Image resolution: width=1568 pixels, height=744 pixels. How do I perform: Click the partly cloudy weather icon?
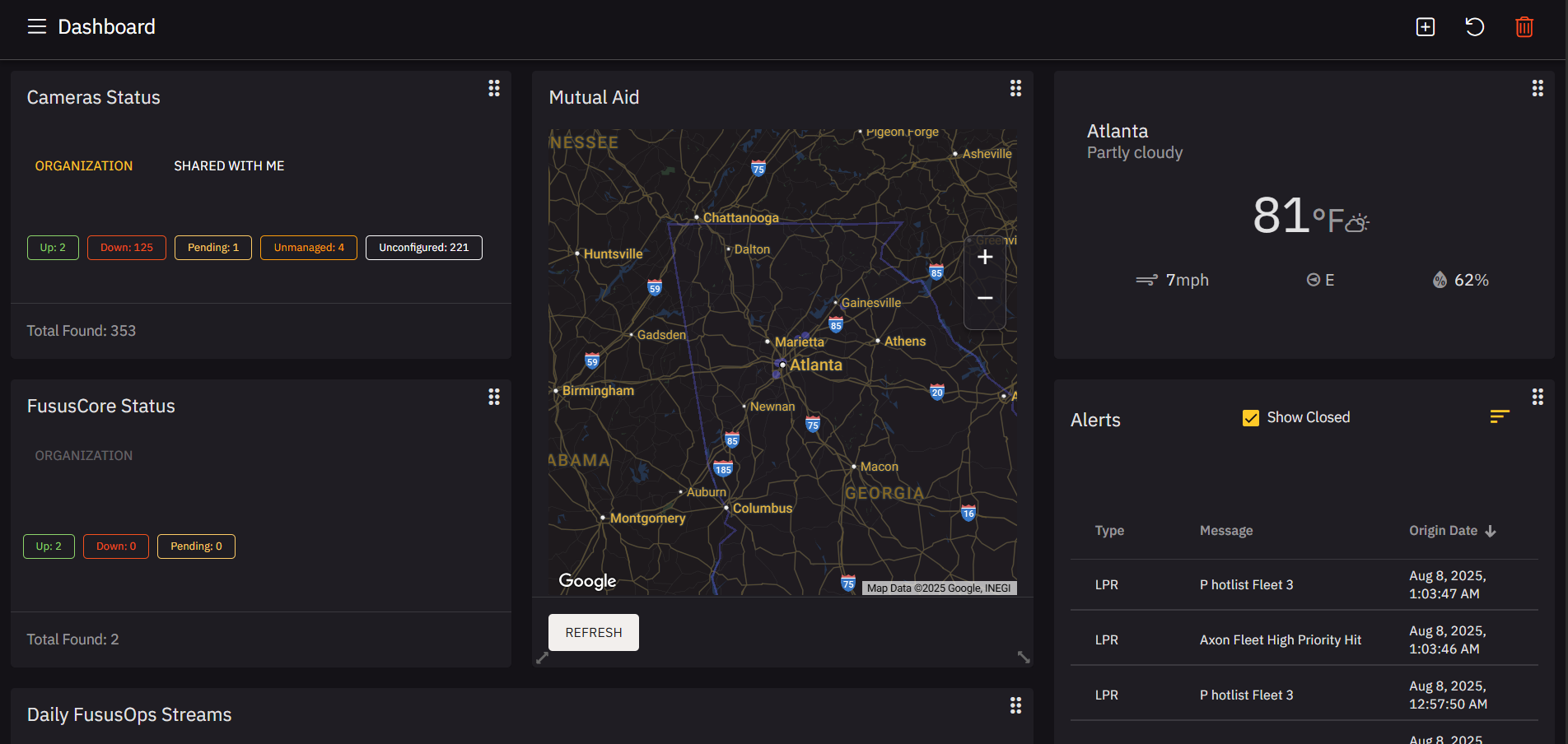(1356, 222)
